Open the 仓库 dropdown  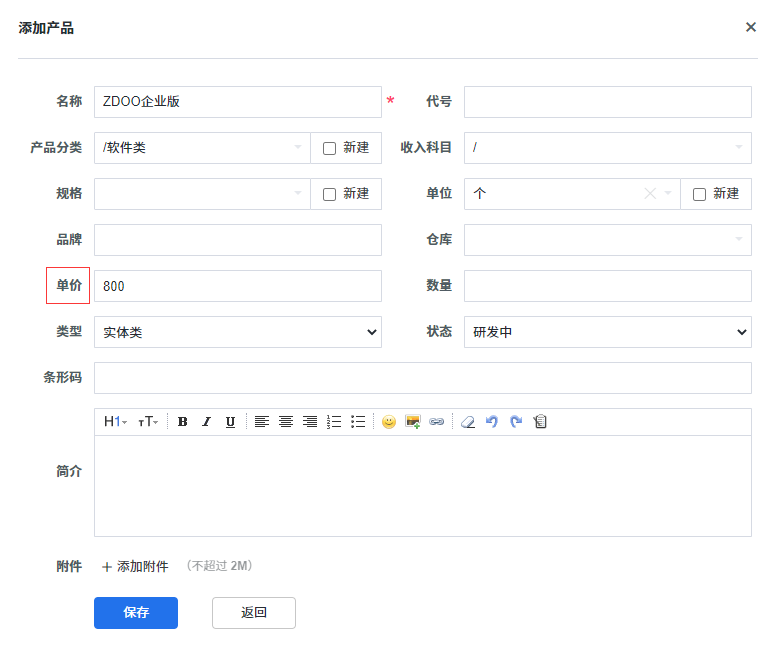[608, 240]
